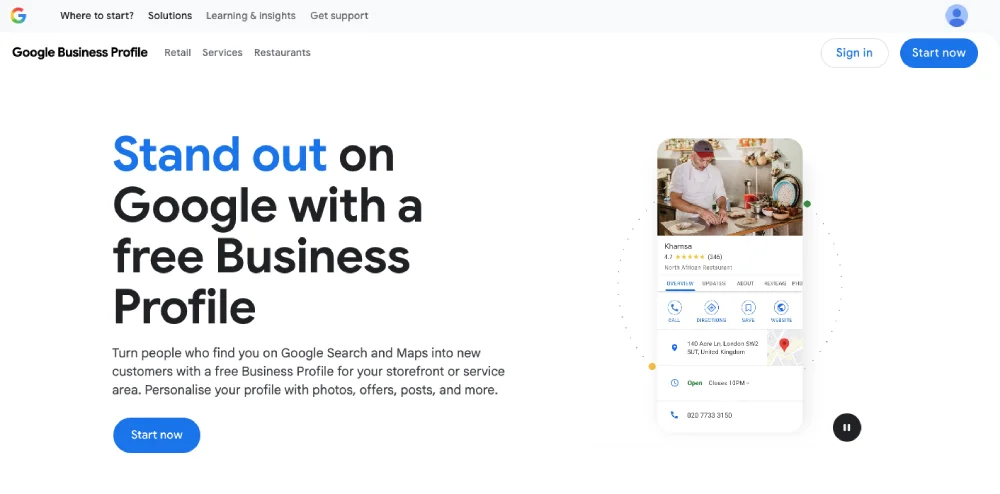Click the Google logo in top bar
This screenshot has height=494, width=1000.
coord(18,16)
